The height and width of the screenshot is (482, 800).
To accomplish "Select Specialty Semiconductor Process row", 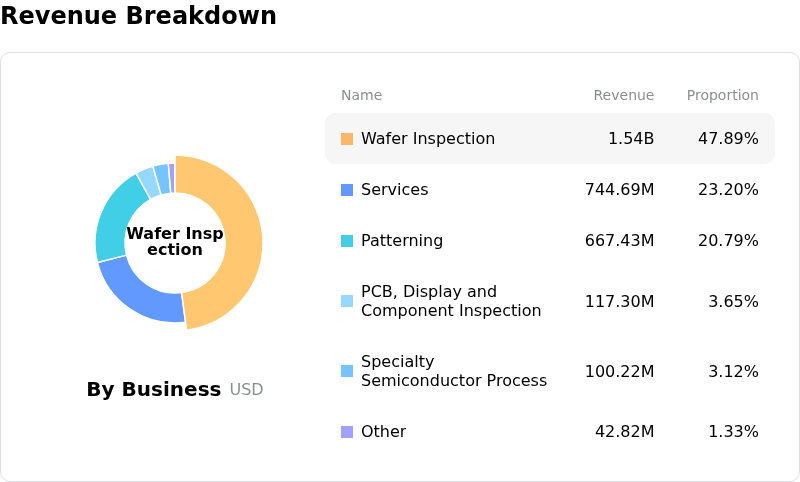I will pyautogui.click(x=453, y=371).
